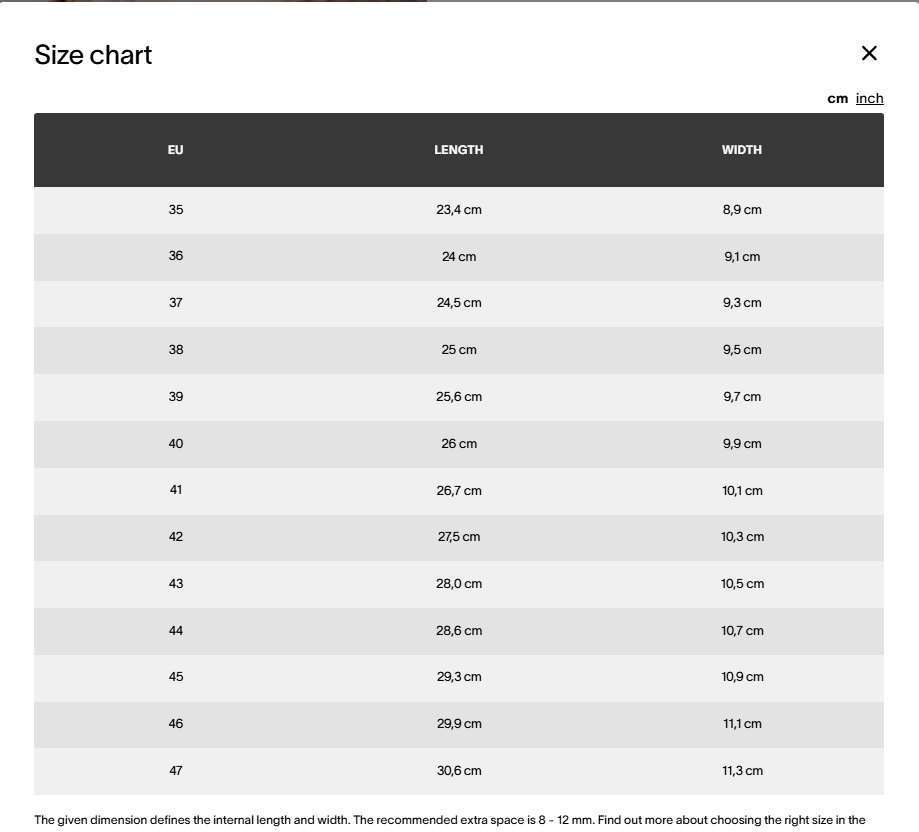This screenshot has width=919, height=832.
Task: Click the 26 cm length cell
Action: coord(459,444)
